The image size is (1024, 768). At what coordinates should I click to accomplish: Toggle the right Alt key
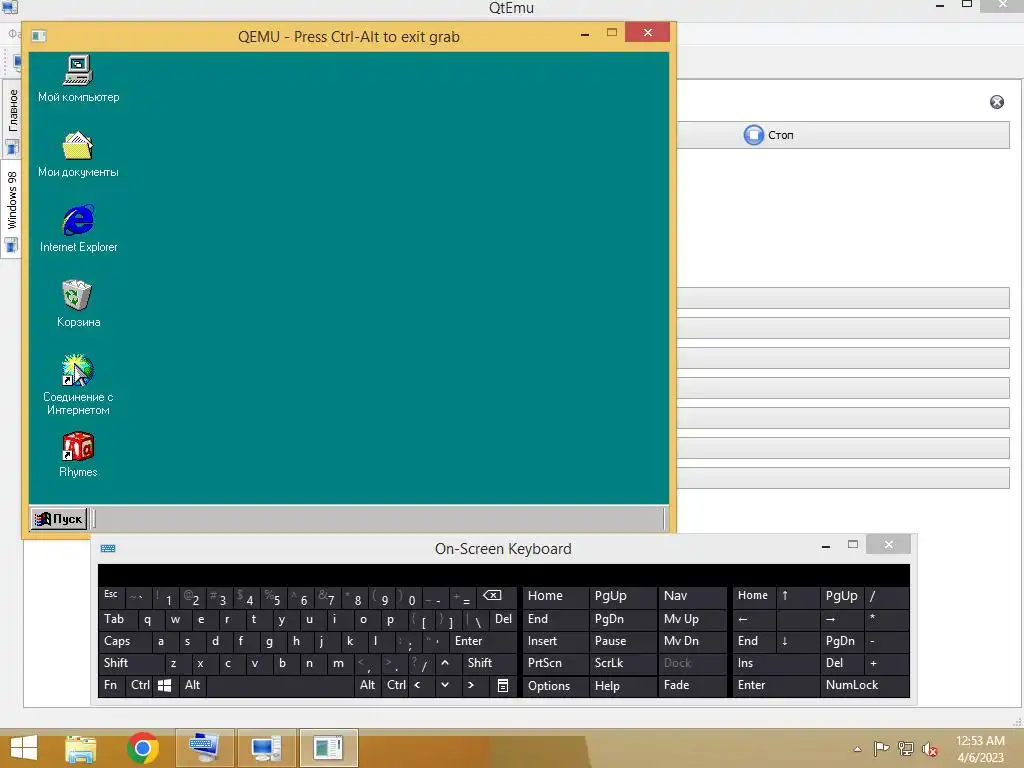(367, 685)
